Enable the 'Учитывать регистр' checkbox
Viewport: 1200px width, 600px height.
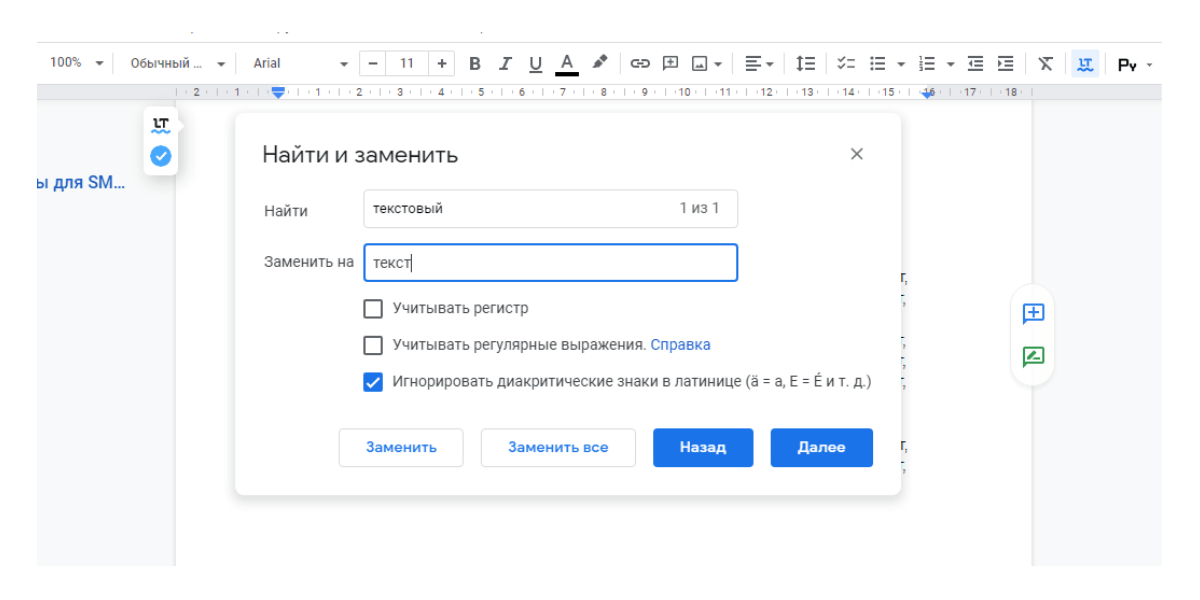pyautogui.click(x=373, y=308)
